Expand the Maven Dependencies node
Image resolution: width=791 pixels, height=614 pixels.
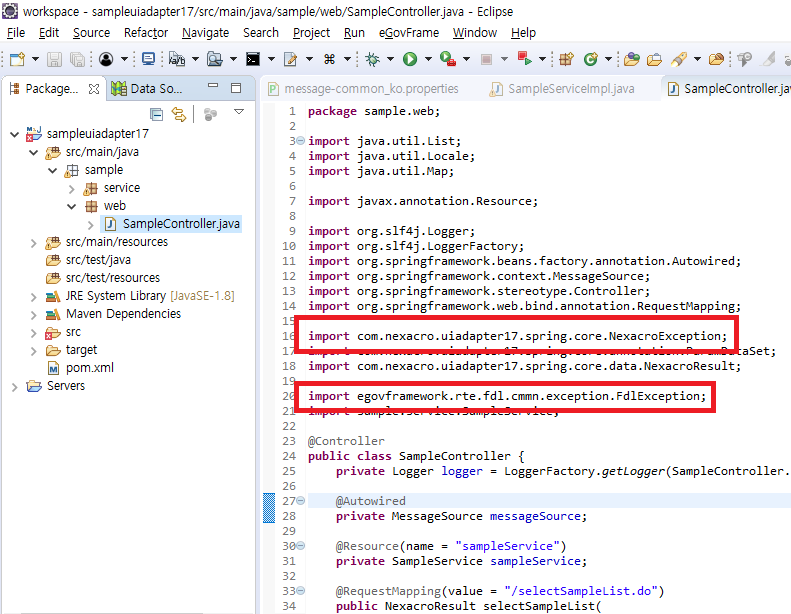tap(35, 314)
